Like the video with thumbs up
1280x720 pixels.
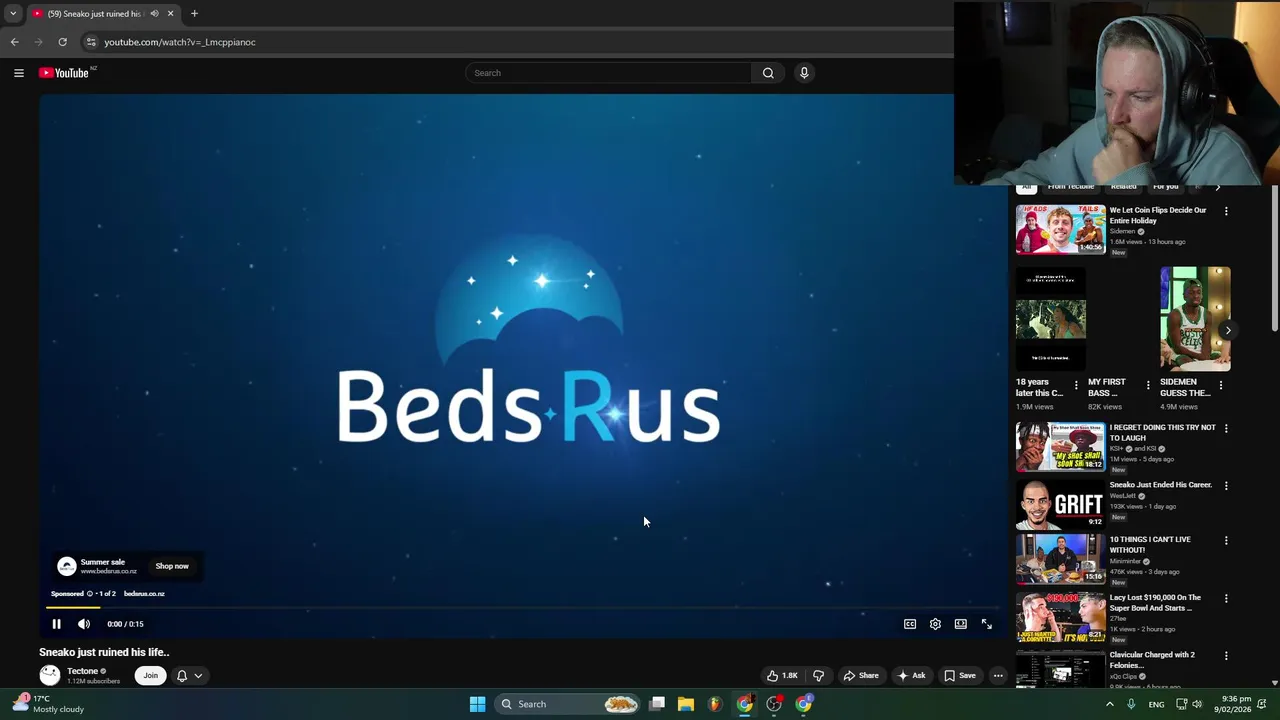783,676
